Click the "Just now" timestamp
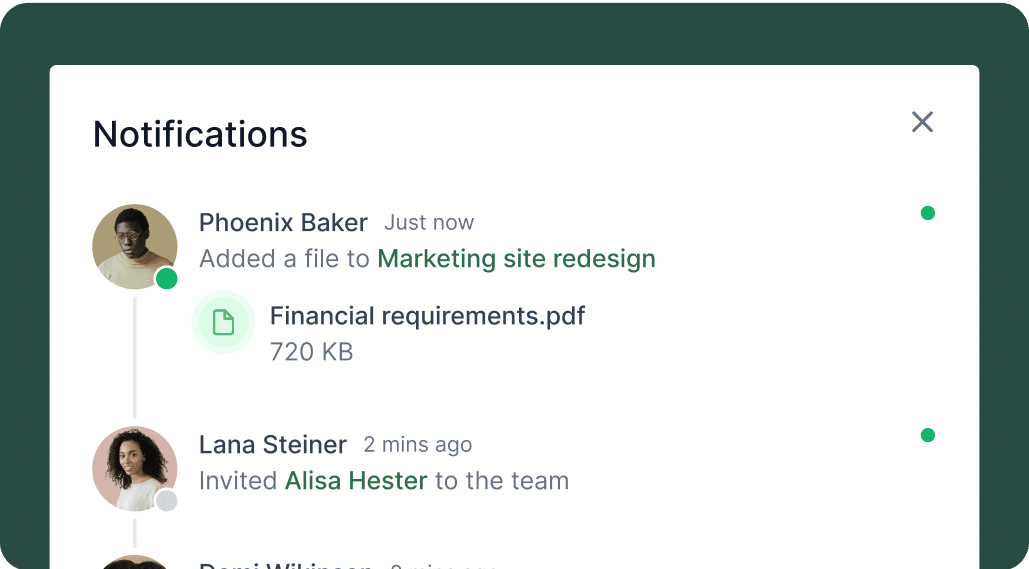Viewport: 1029px width, 569px height. pyautogui.click(x=429, y=222)
